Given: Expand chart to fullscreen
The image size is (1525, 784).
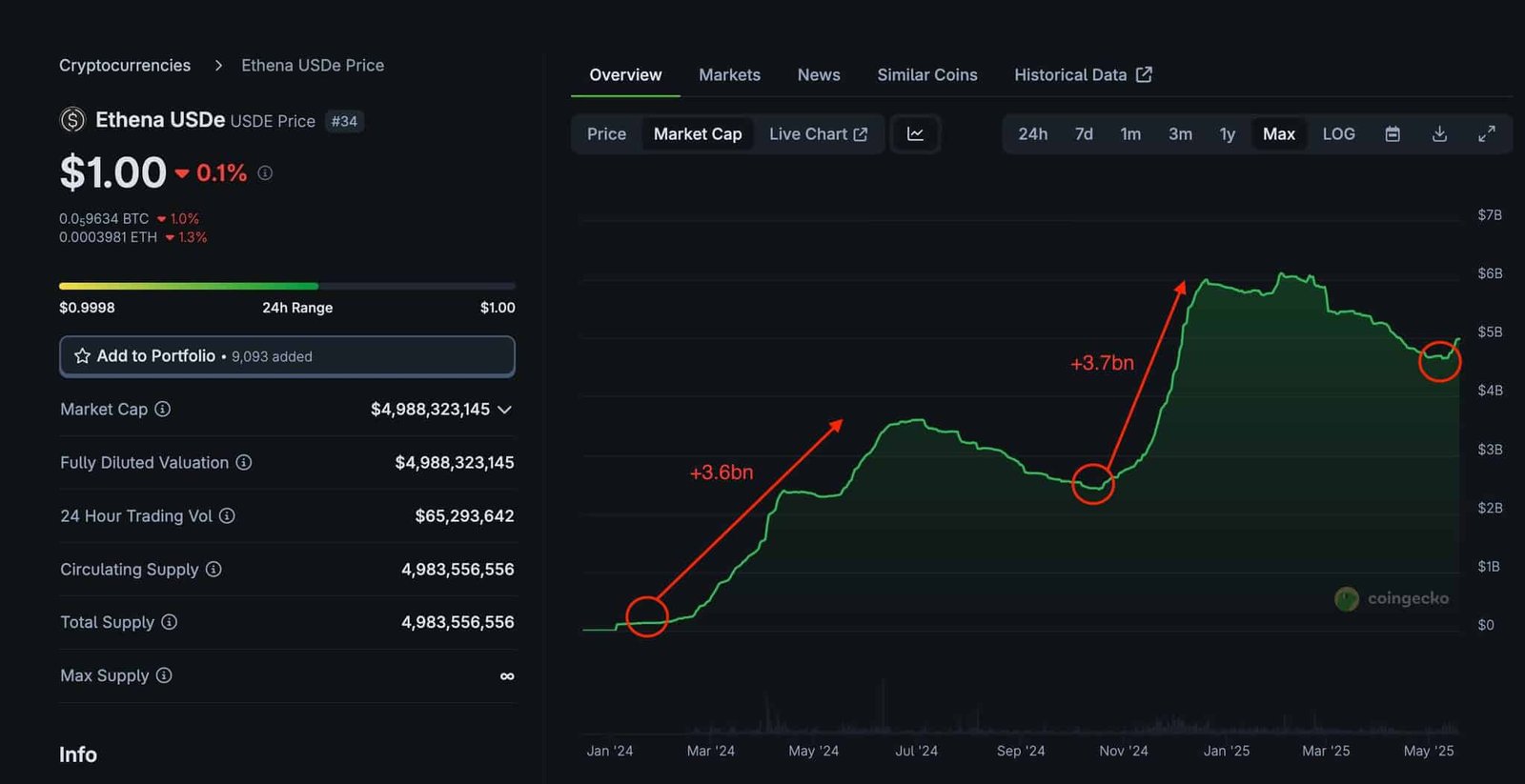Looking at the screenshot, I should [1486, 134].
